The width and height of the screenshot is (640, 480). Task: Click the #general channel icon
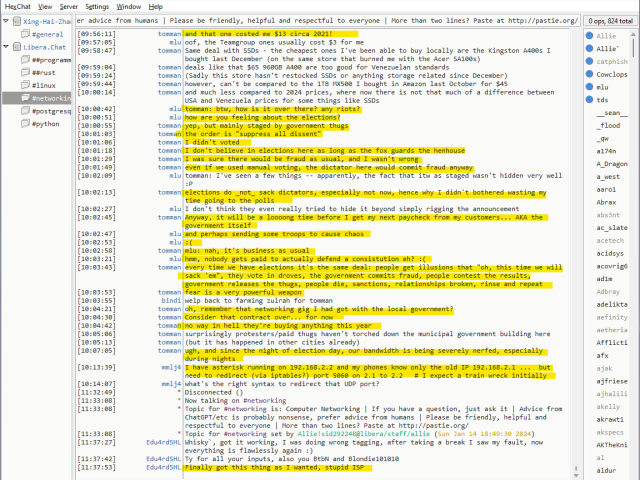[x=24, y=34]
